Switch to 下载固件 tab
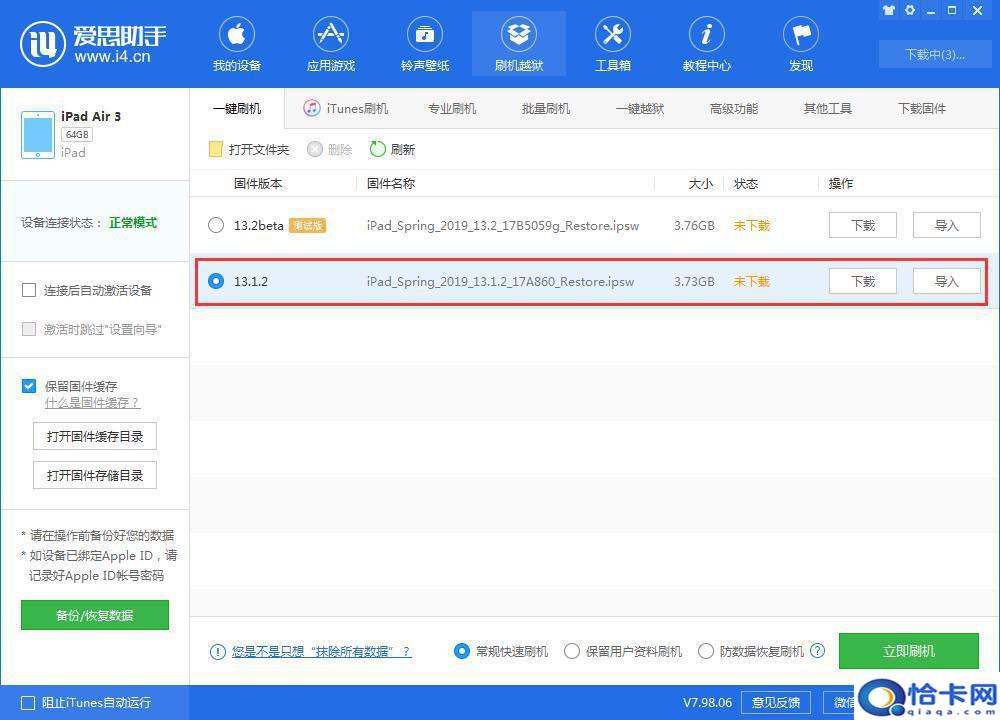Image resolution: width=1000 pixels, height=720 pixels. pos(922,108)
